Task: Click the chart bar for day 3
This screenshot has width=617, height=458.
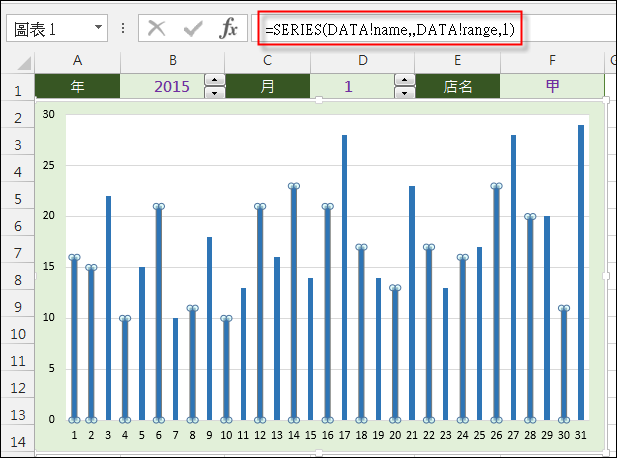Action: (108, 308)
